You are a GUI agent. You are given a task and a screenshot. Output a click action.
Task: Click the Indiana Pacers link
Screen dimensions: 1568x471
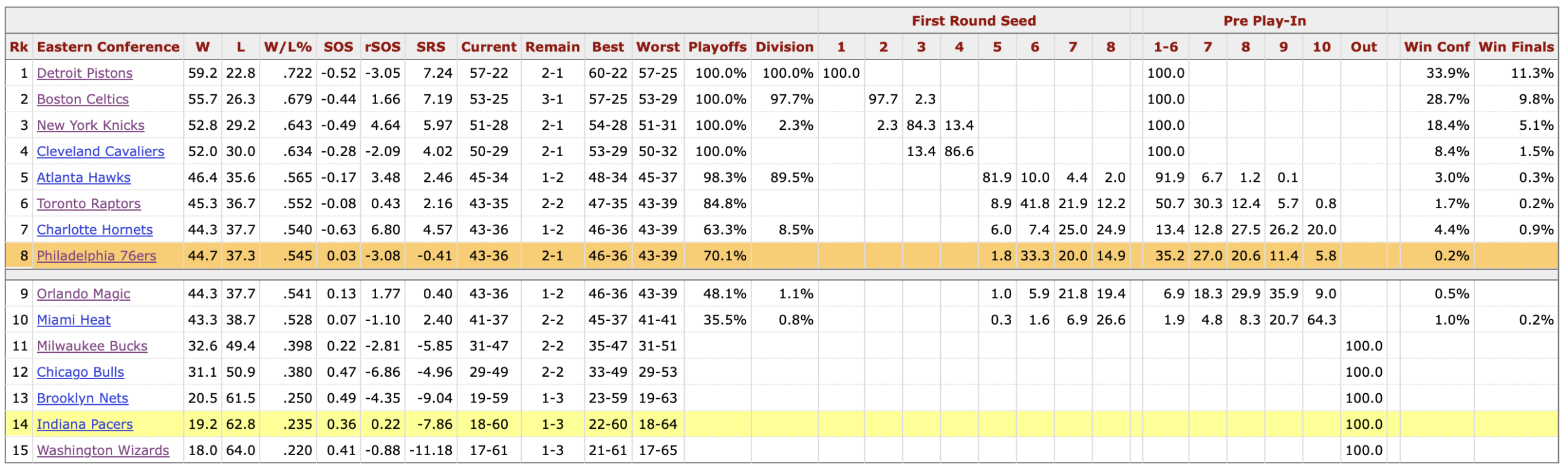coord(85,424)
